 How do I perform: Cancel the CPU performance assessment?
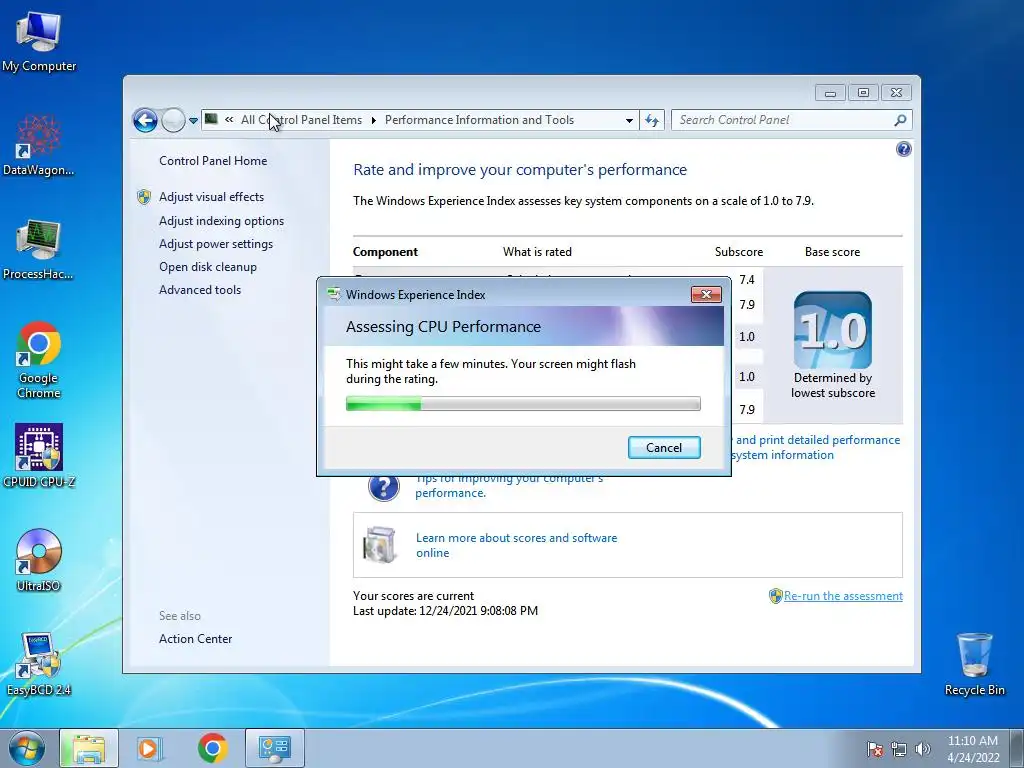[x=664, y=447]
